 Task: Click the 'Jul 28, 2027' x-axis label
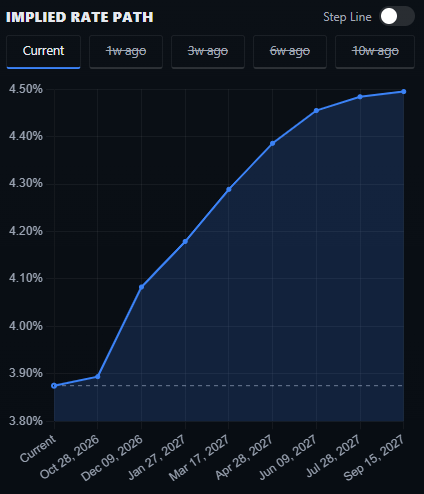tap(333, 456)
